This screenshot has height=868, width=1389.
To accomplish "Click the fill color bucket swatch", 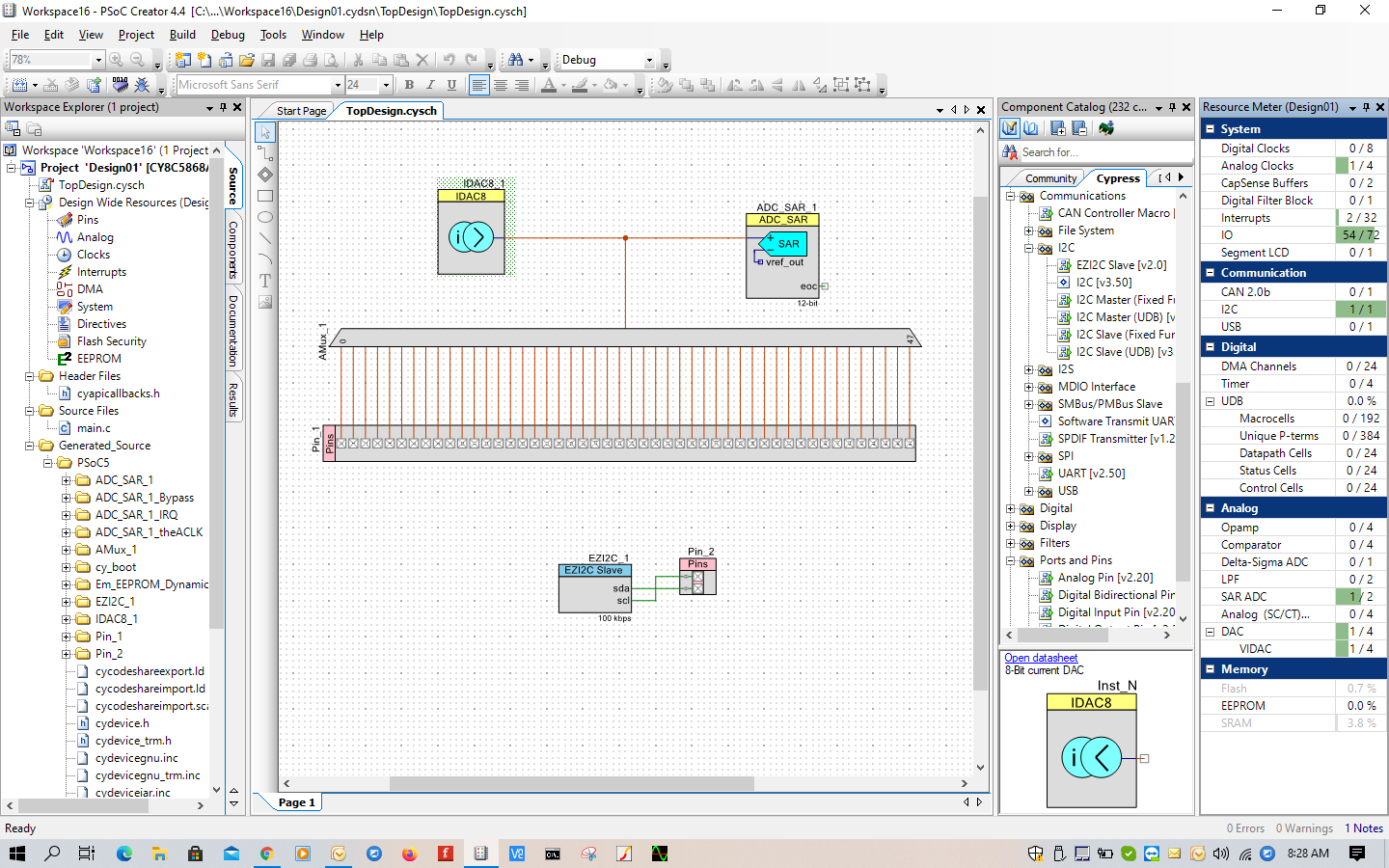I will point(610,85).
